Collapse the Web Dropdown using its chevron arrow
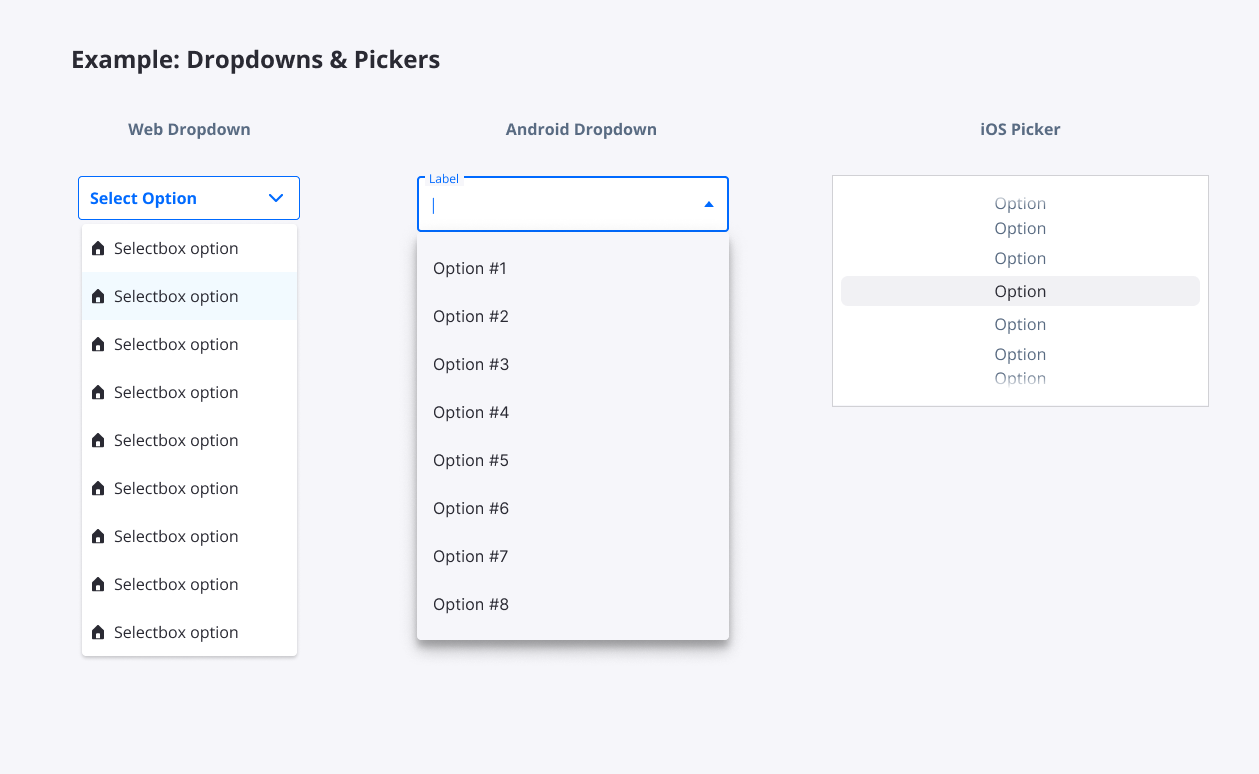1259x774 pixels. tap(276, 198)
